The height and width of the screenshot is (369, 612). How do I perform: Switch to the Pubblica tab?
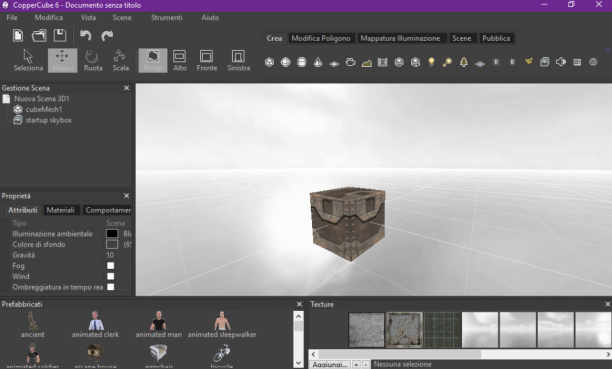[x=496, y=38]
